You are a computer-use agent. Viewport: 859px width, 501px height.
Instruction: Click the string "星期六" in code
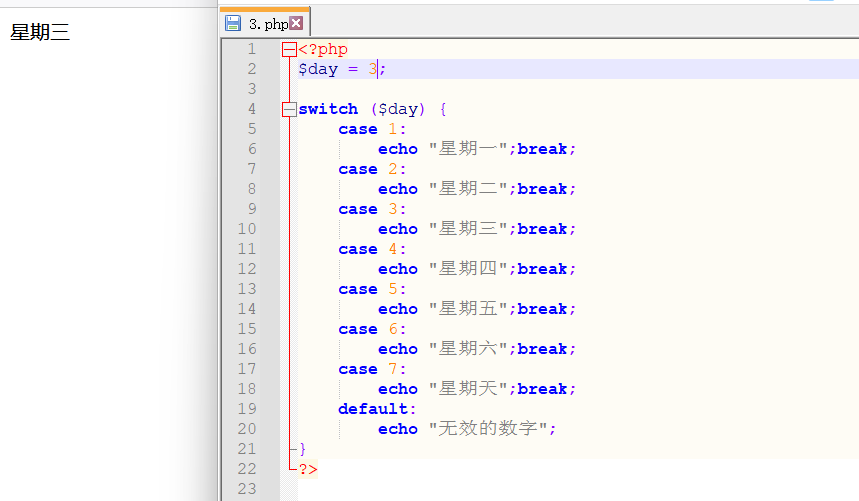click(468, 349)
